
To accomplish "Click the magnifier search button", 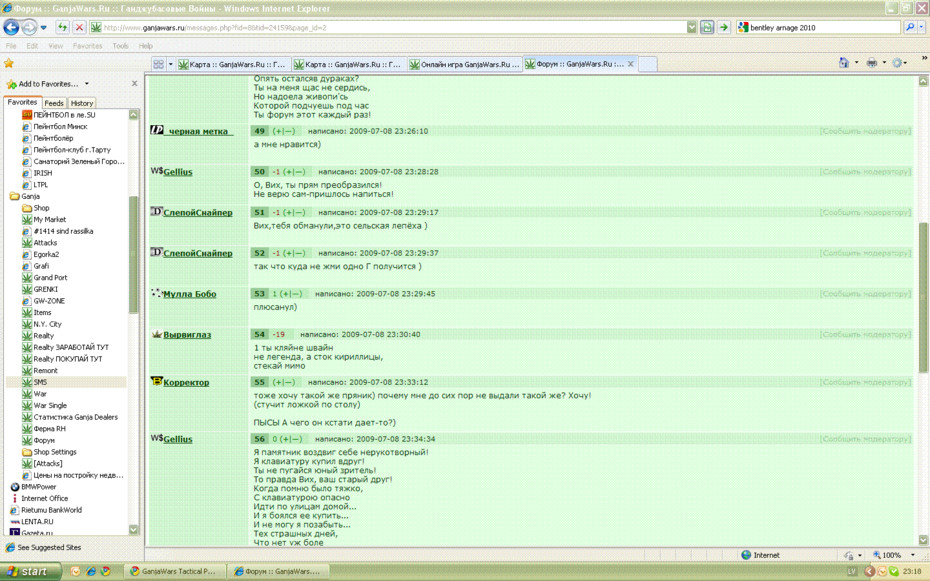I will point(910,27).
